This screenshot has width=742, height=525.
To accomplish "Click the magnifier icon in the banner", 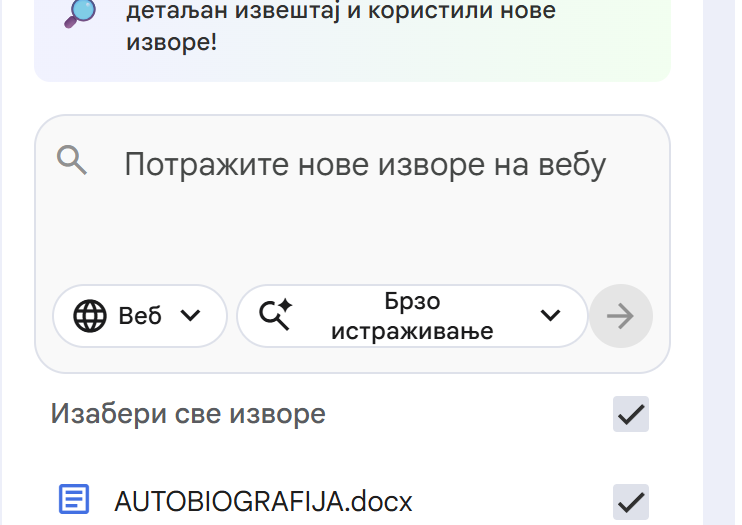I will (83, 12).
